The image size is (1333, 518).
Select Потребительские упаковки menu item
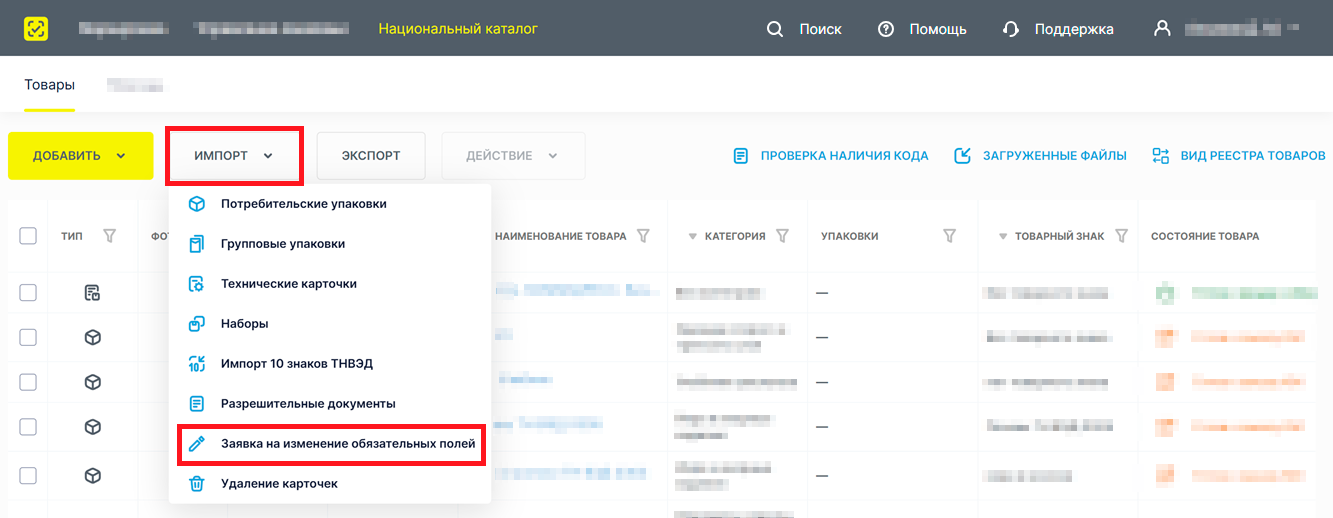click(330, 204)
